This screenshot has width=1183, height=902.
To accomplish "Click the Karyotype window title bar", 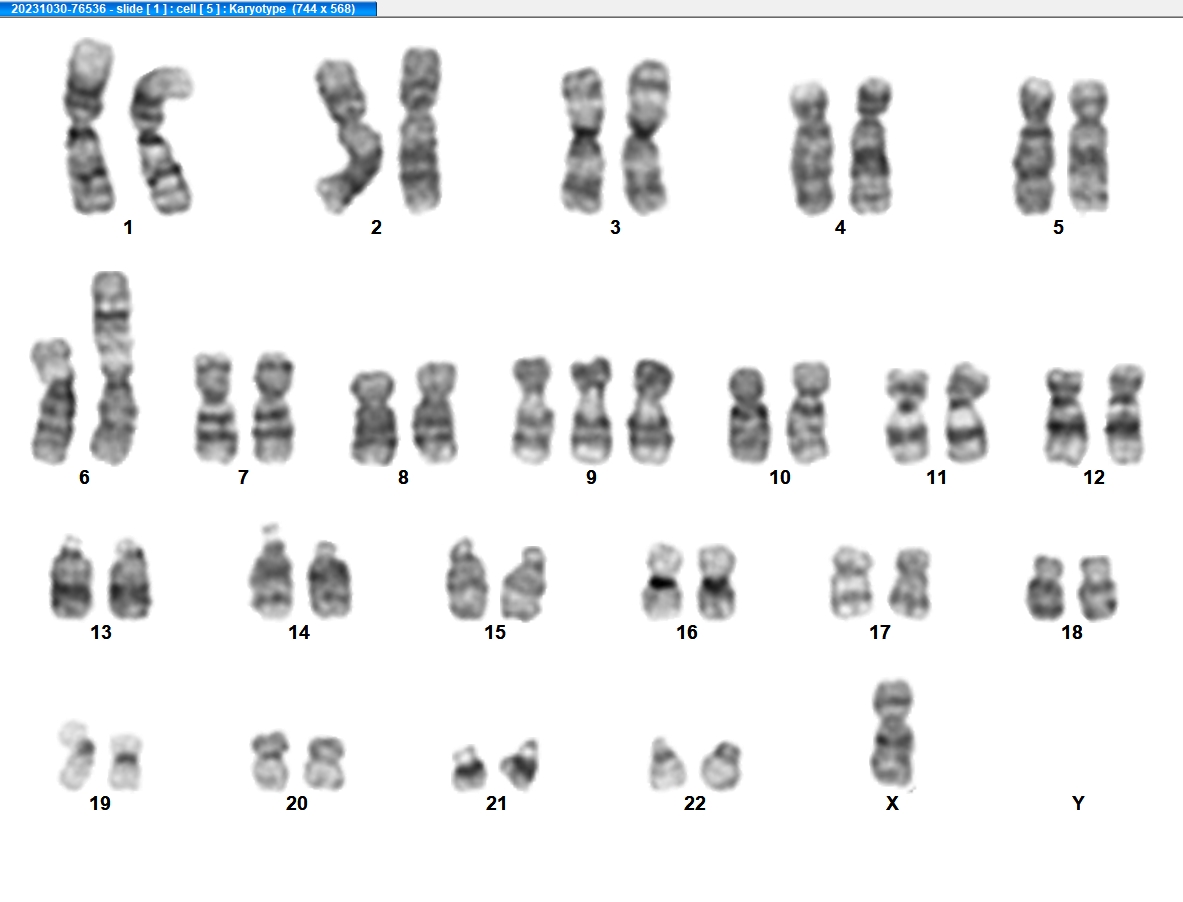I will 188,8.
